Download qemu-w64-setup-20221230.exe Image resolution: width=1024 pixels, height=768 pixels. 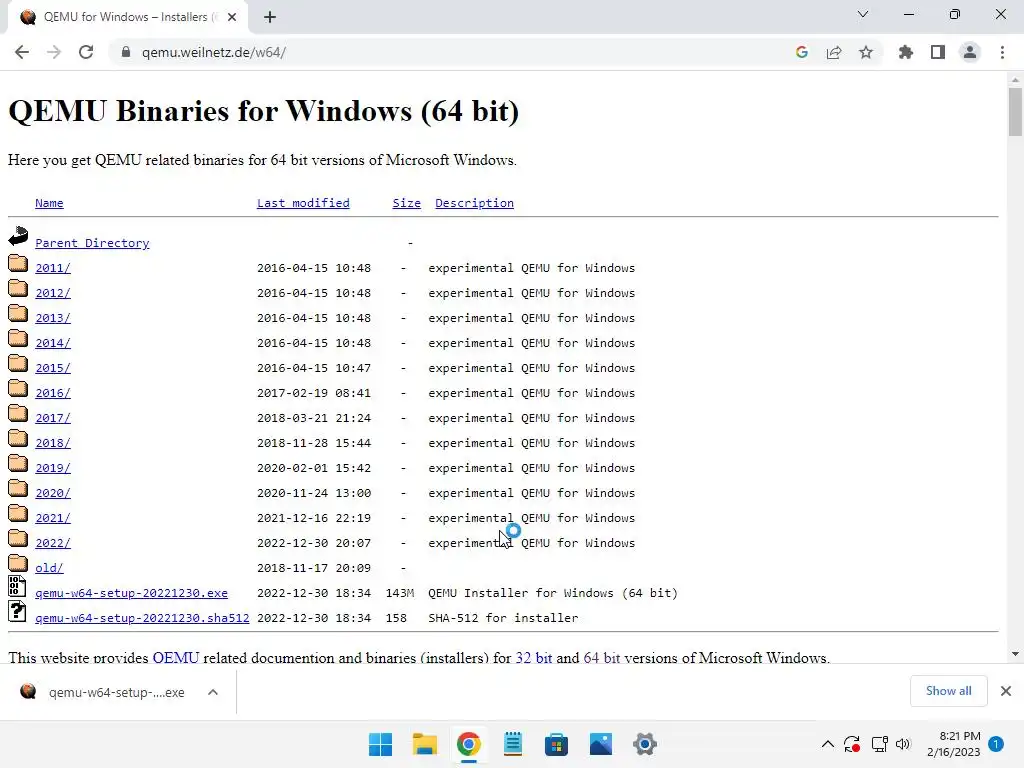click(131, 593)
